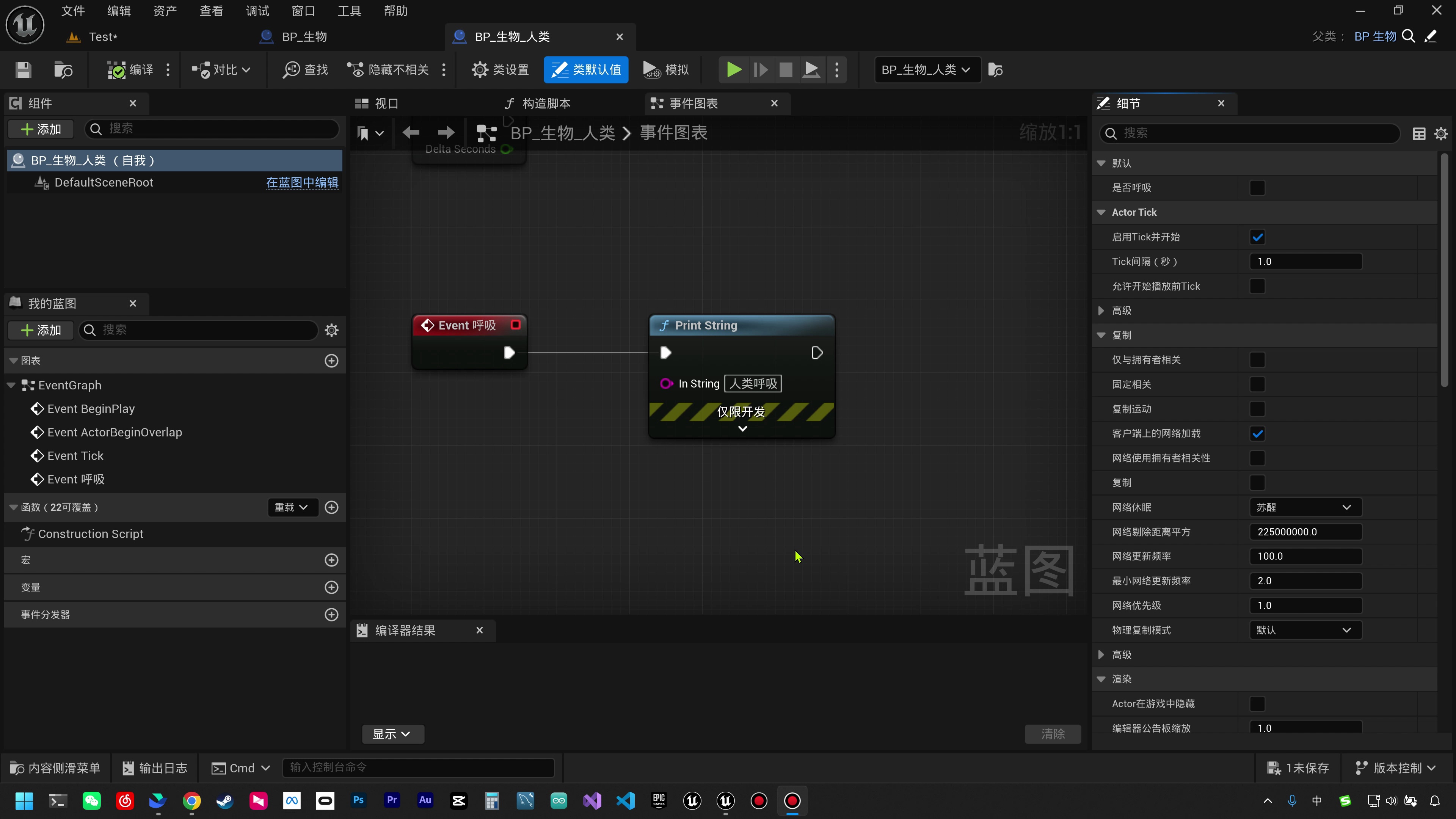The image size is (1456, 819).
Task: Add new event dispatcher in 事件分发器 row
Action: (332, 614)
